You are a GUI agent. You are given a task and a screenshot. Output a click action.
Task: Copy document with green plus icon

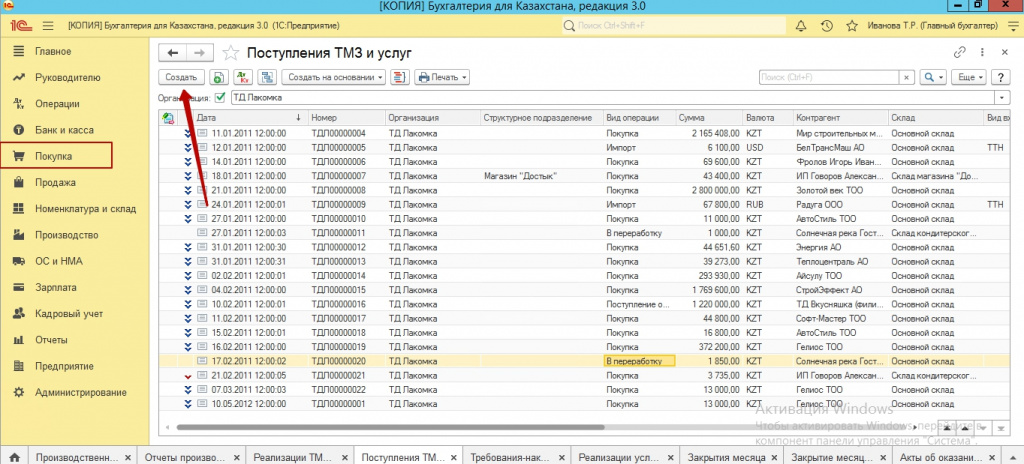click(x=219, y=77)
